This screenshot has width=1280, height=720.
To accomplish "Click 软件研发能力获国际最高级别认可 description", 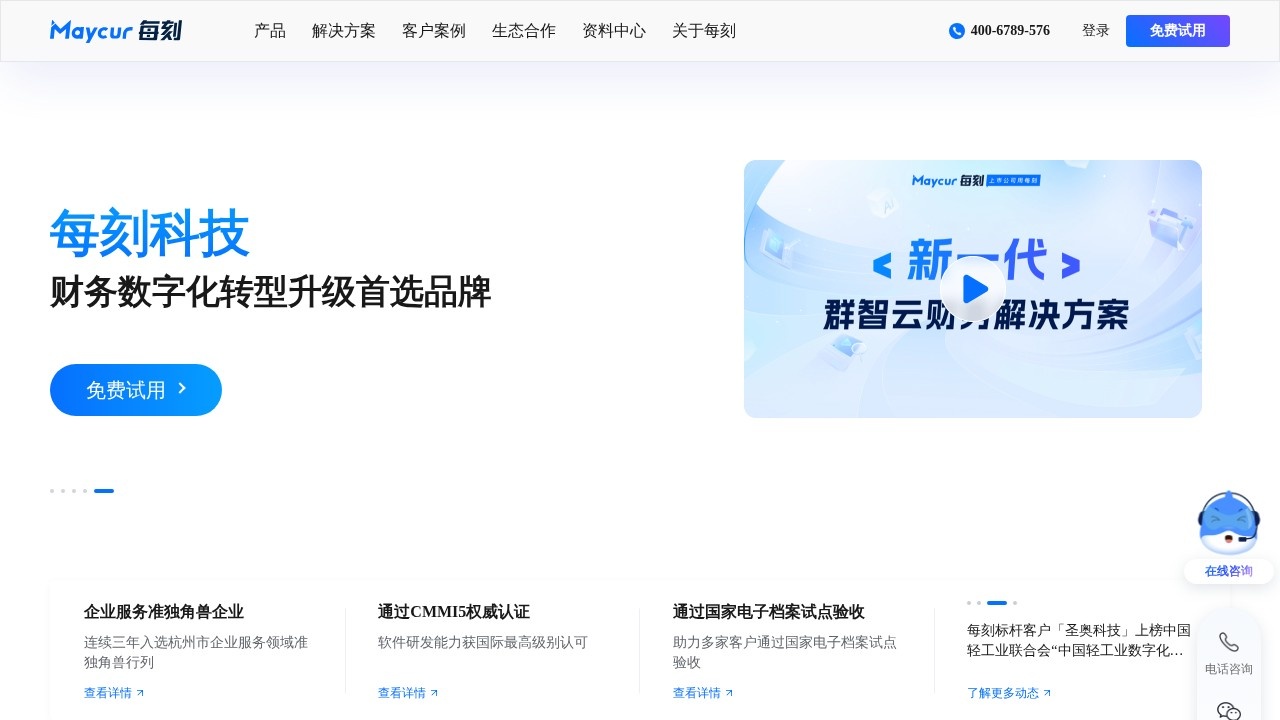I will click(x=483, y=642).
